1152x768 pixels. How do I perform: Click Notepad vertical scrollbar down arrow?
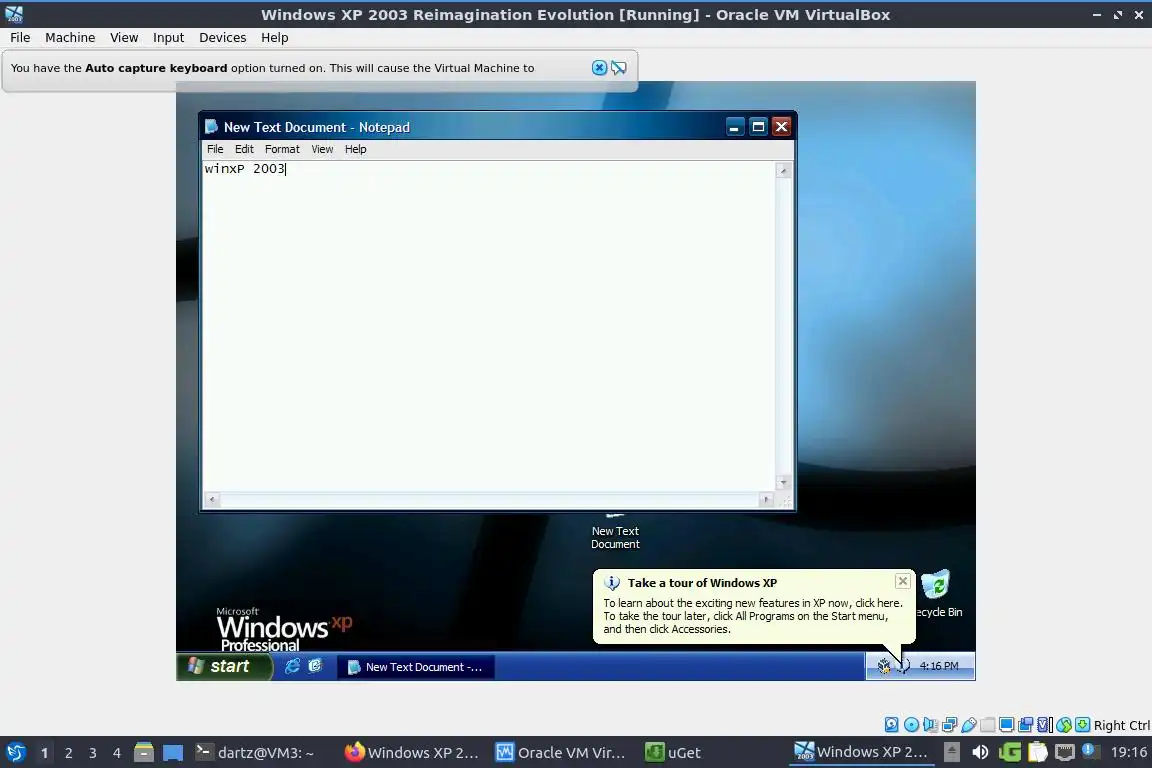(783, 483)
